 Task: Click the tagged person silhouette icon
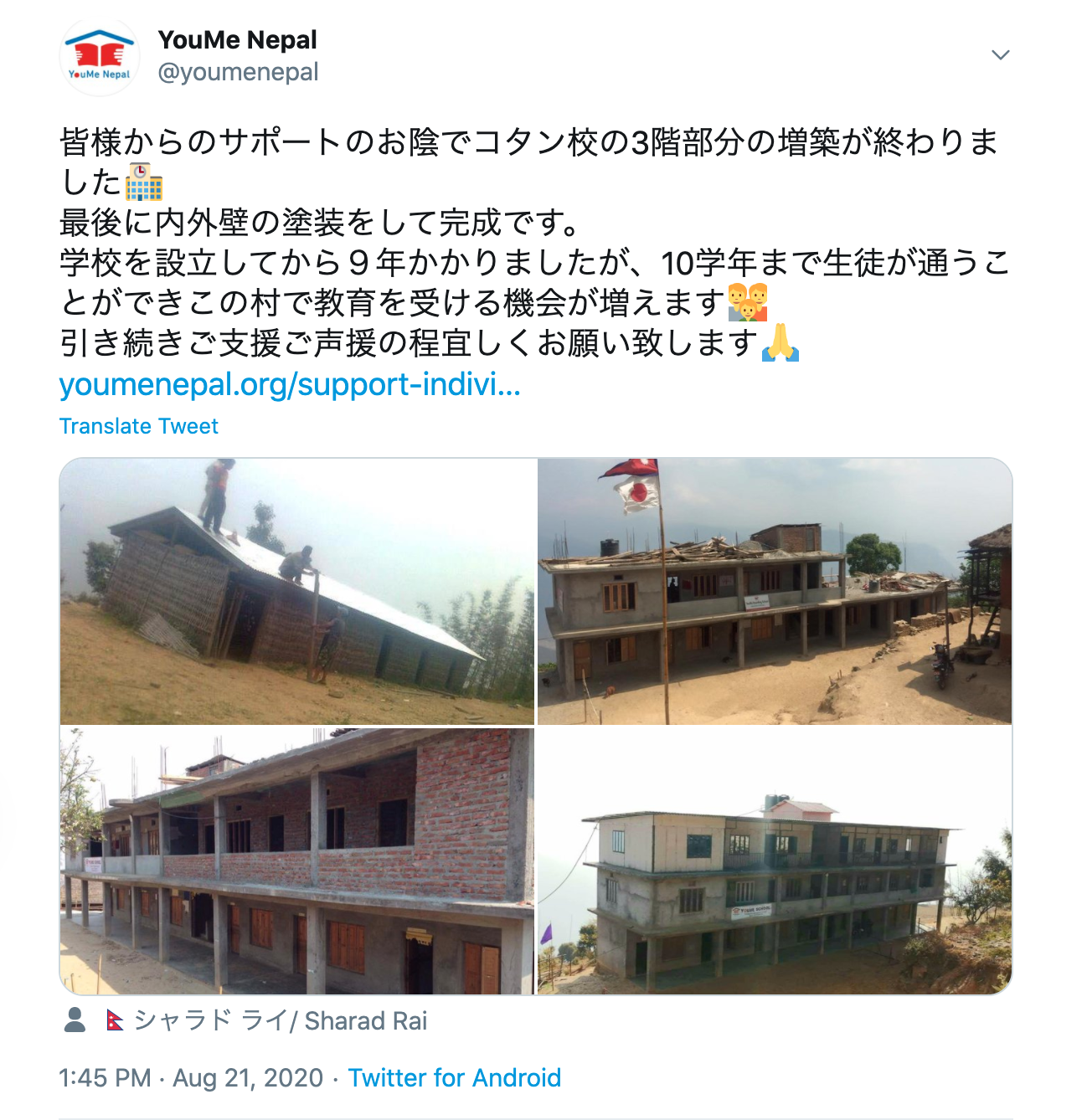pyautogui.click(x=75, y=1020)
